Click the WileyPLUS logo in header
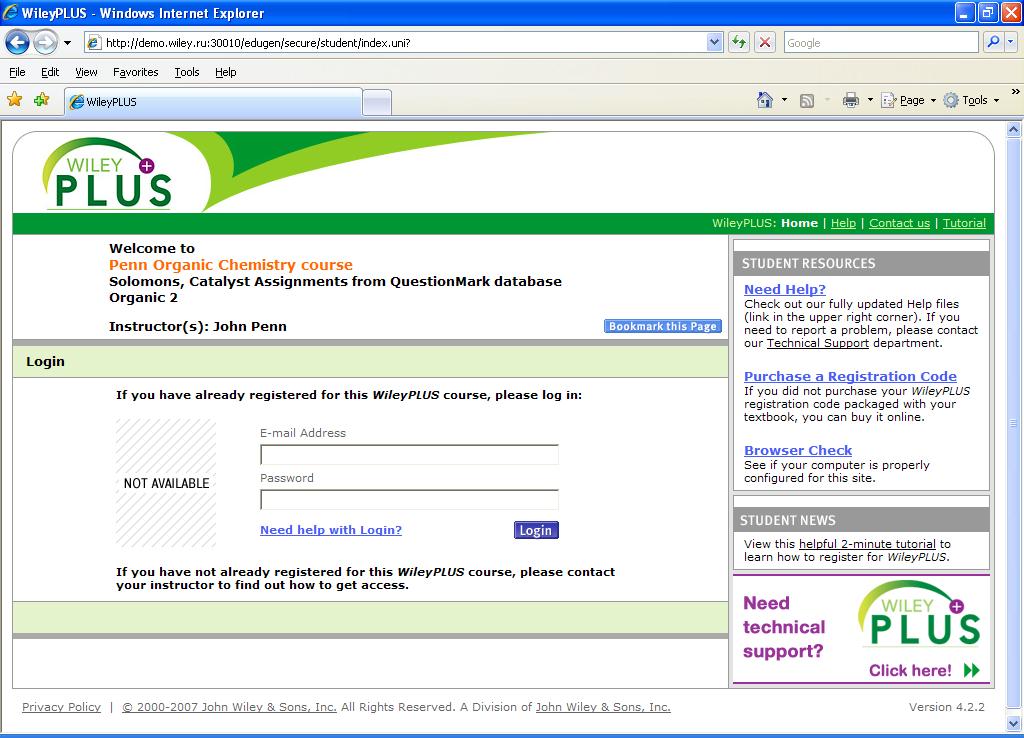 (108, 174)
